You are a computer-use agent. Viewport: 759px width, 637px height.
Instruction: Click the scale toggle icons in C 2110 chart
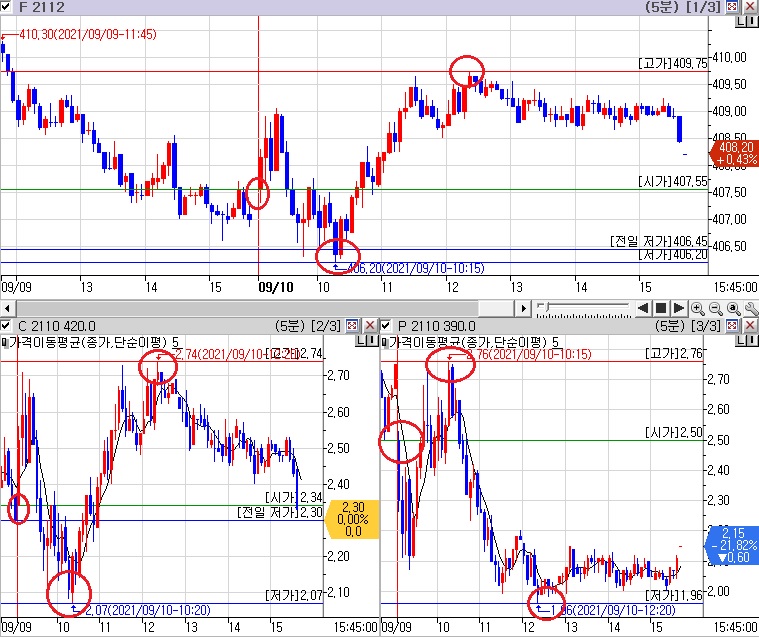point(366,341)
